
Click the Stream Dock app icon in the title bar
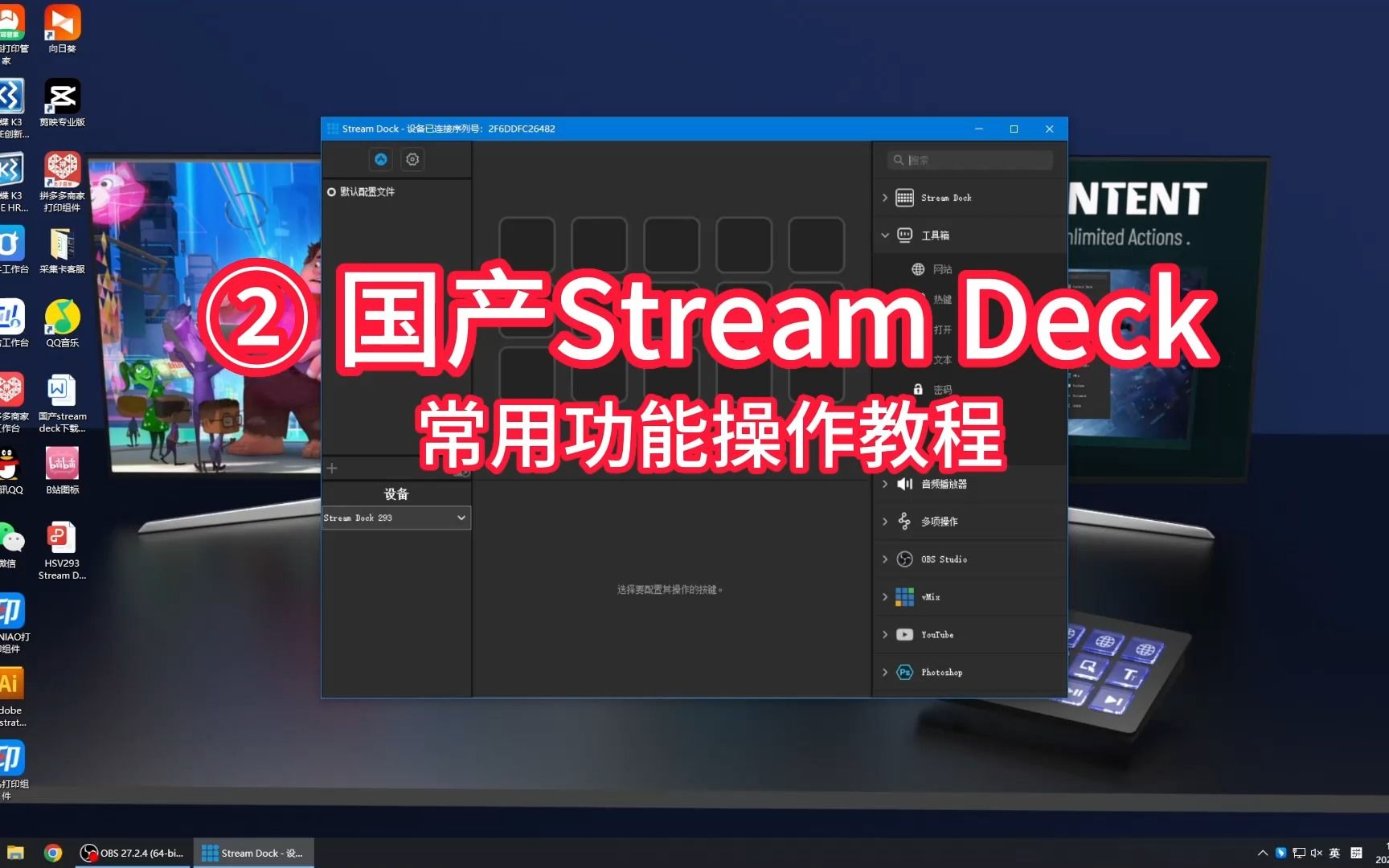[x=332, y=129]
